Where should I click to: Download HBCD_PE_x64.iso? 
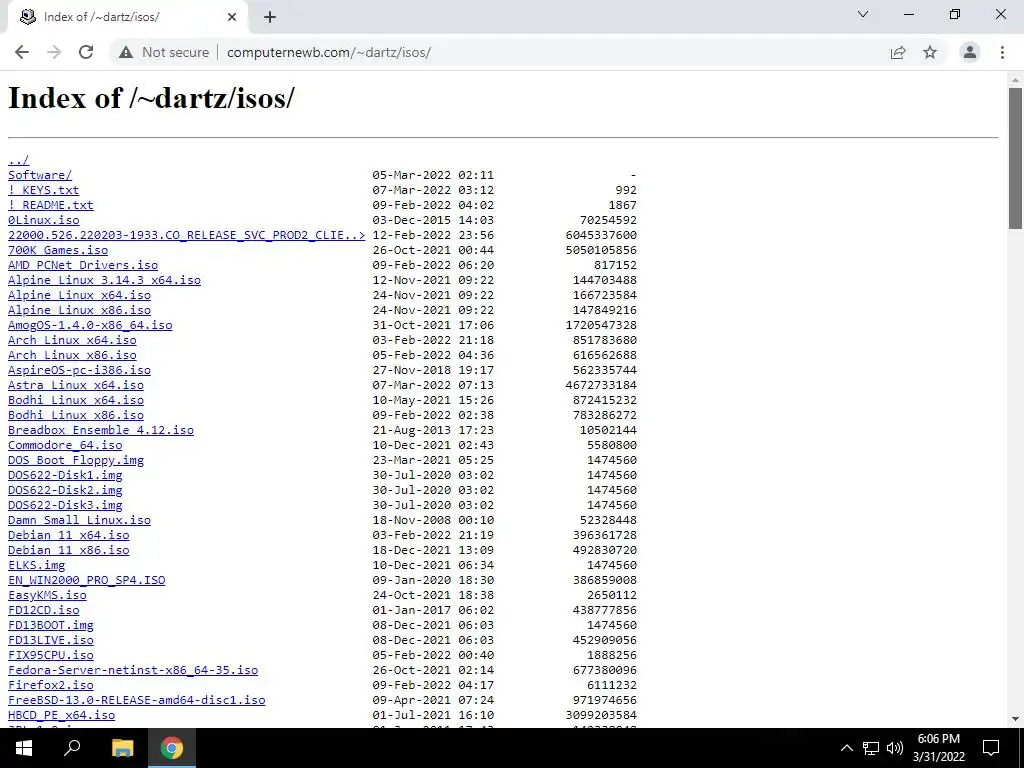(x=61, y=716)
